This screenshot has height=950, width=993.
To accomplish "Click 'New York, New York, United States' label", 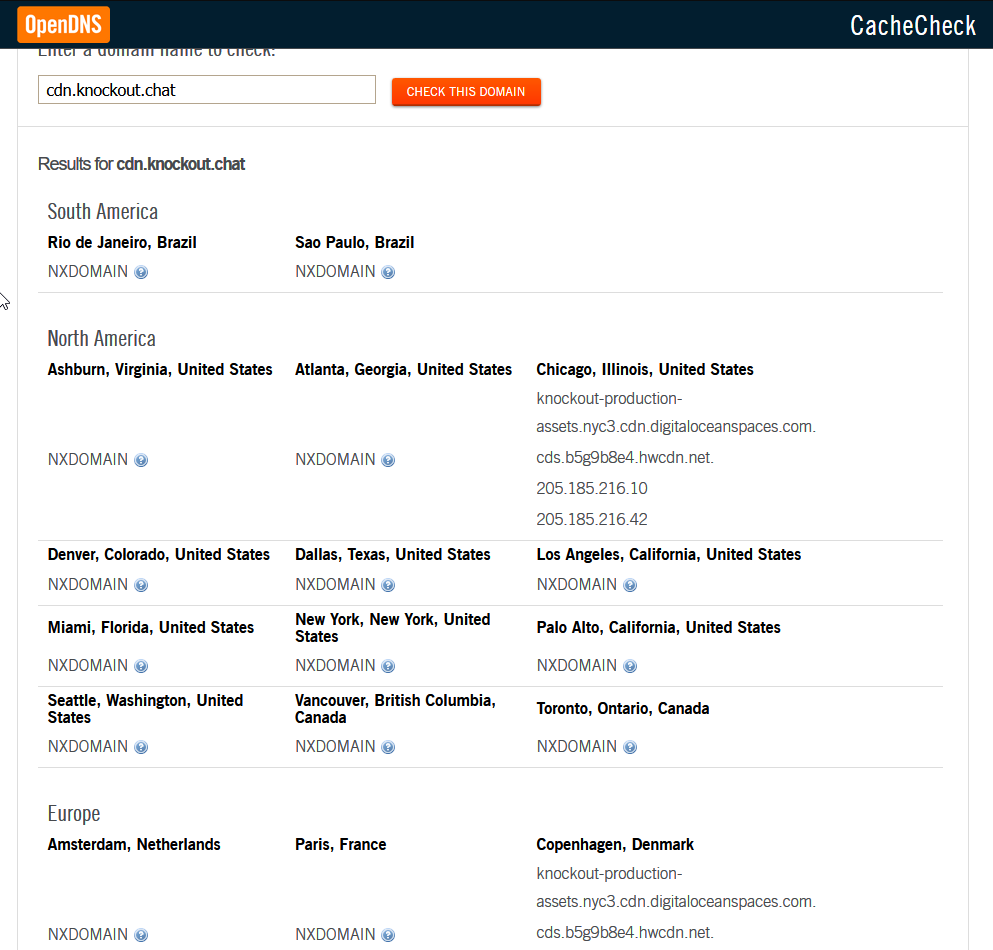I will pyautogui.click(x=393, y=628).
